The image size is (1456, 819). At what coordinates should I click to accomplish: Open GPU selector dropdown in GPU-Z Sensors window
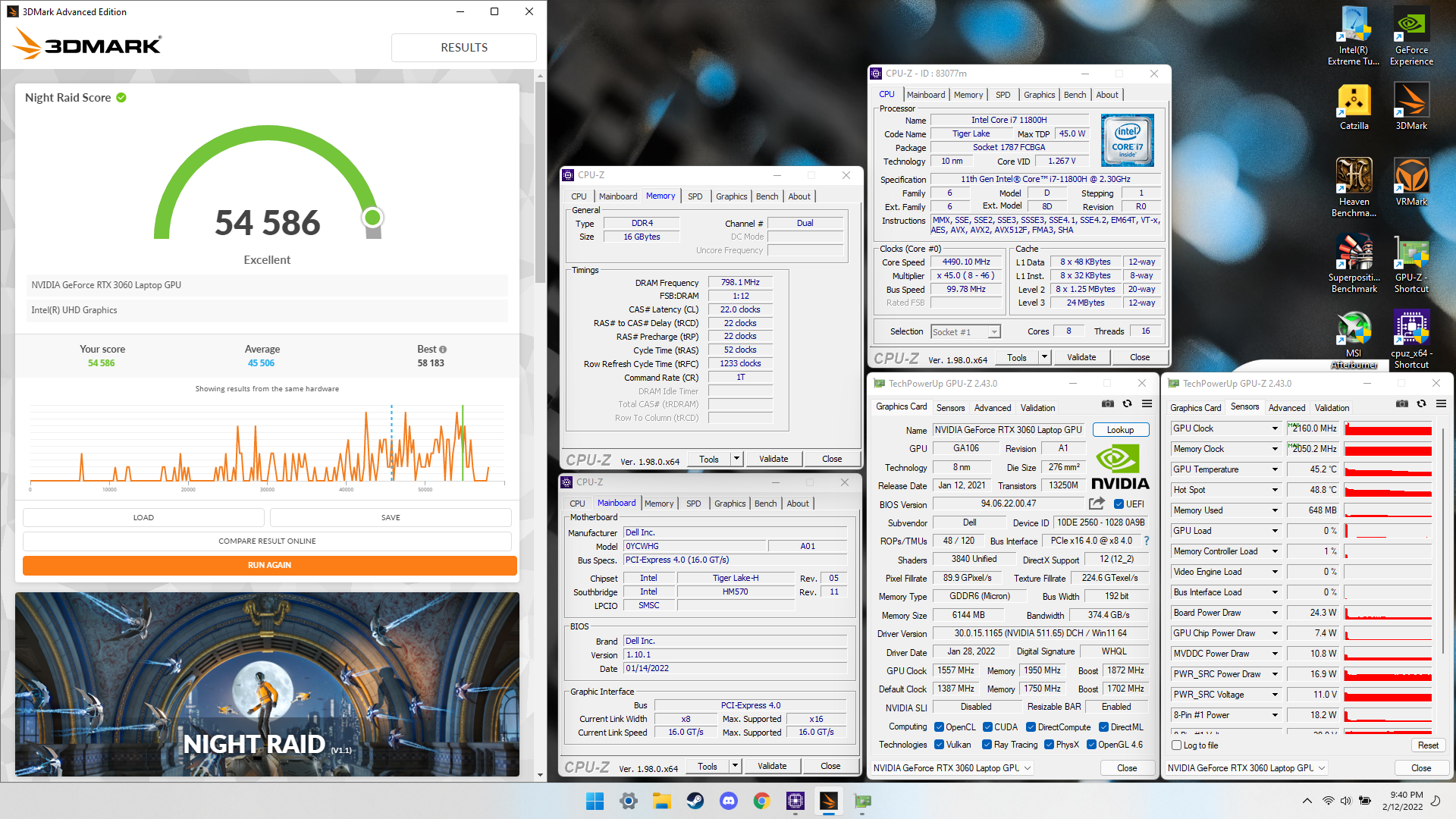click(x=1246, y=768)
